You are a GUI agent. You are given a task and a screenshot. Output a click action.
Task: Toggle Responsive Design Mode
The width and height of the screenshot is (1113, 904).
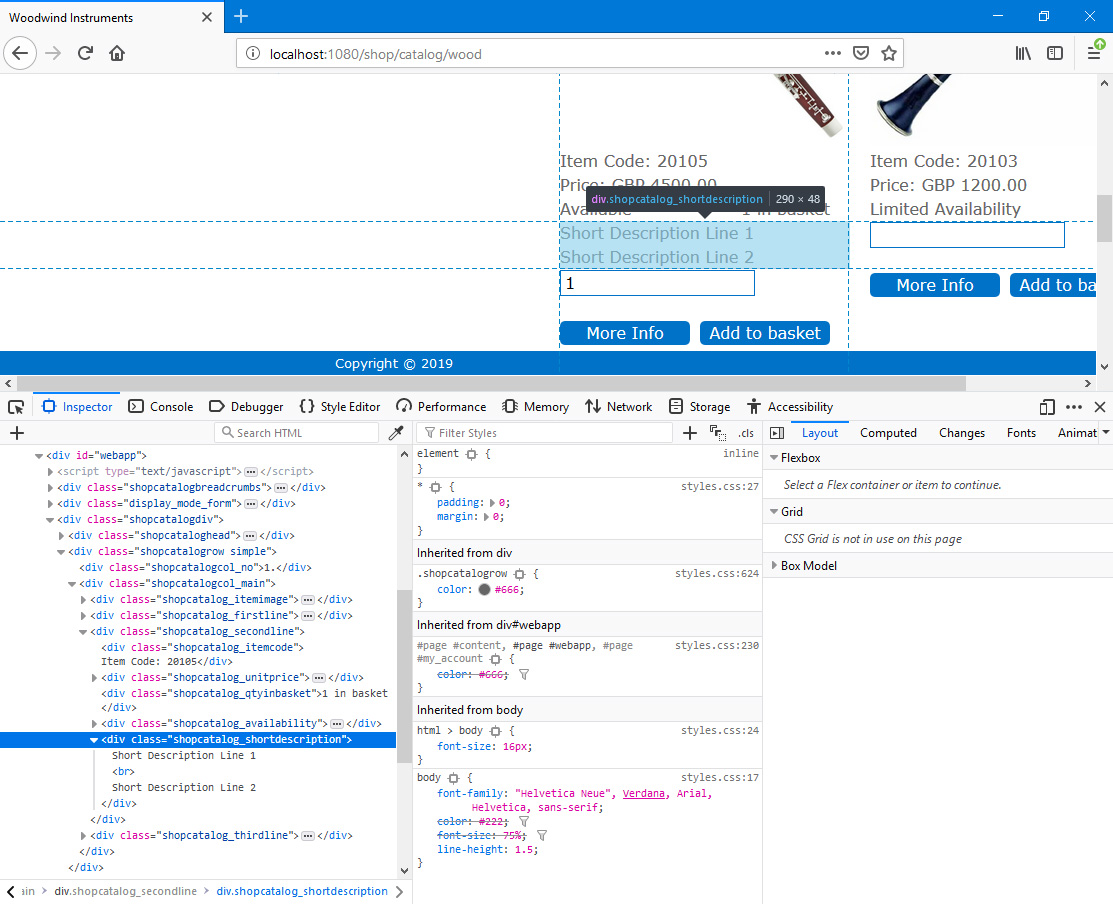(1046, 407)
